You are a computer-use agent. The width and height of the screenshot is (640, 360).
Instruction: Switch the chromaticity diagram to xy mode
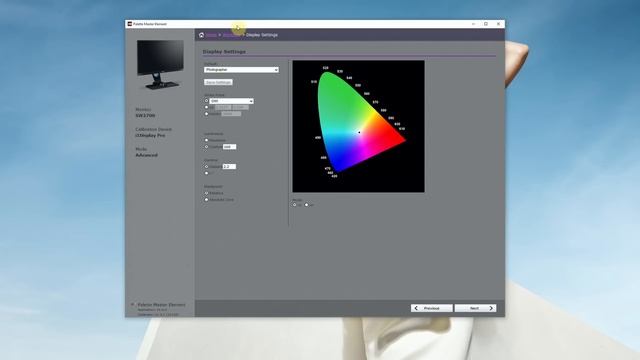click(295, 204)
